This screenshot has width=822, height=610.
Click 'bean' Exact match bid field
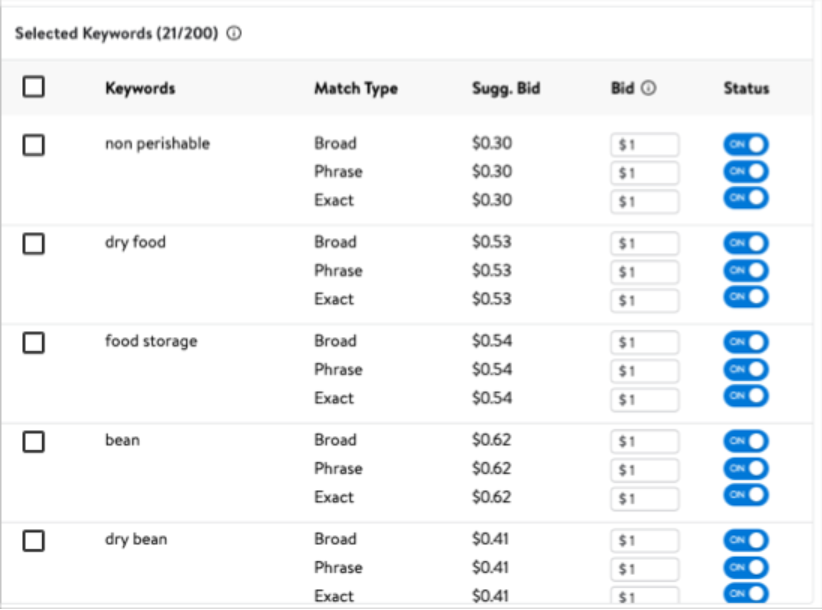645,498
